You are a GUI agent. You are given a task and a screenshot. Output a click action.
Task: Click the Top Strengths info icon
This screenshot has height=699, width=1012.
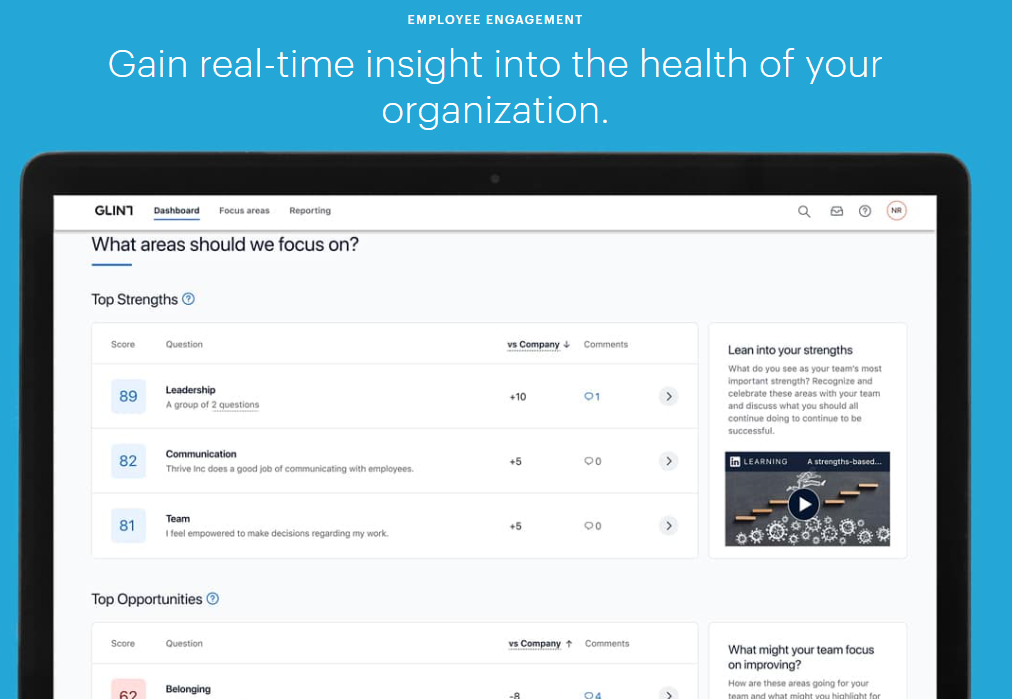pyautogui.click(x=188, y=299)
